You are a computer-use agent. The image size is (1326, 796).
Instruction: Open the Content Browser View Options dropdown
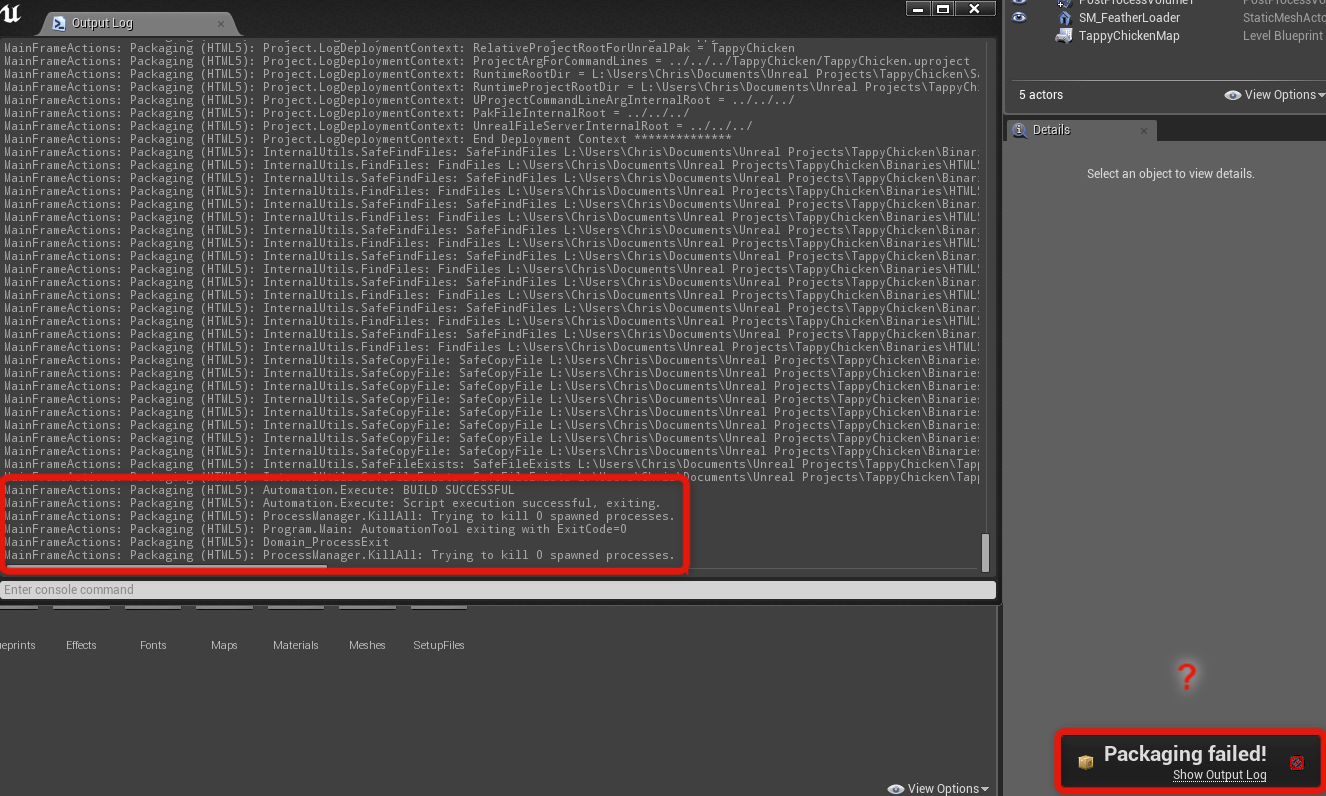tap(938, 789)
